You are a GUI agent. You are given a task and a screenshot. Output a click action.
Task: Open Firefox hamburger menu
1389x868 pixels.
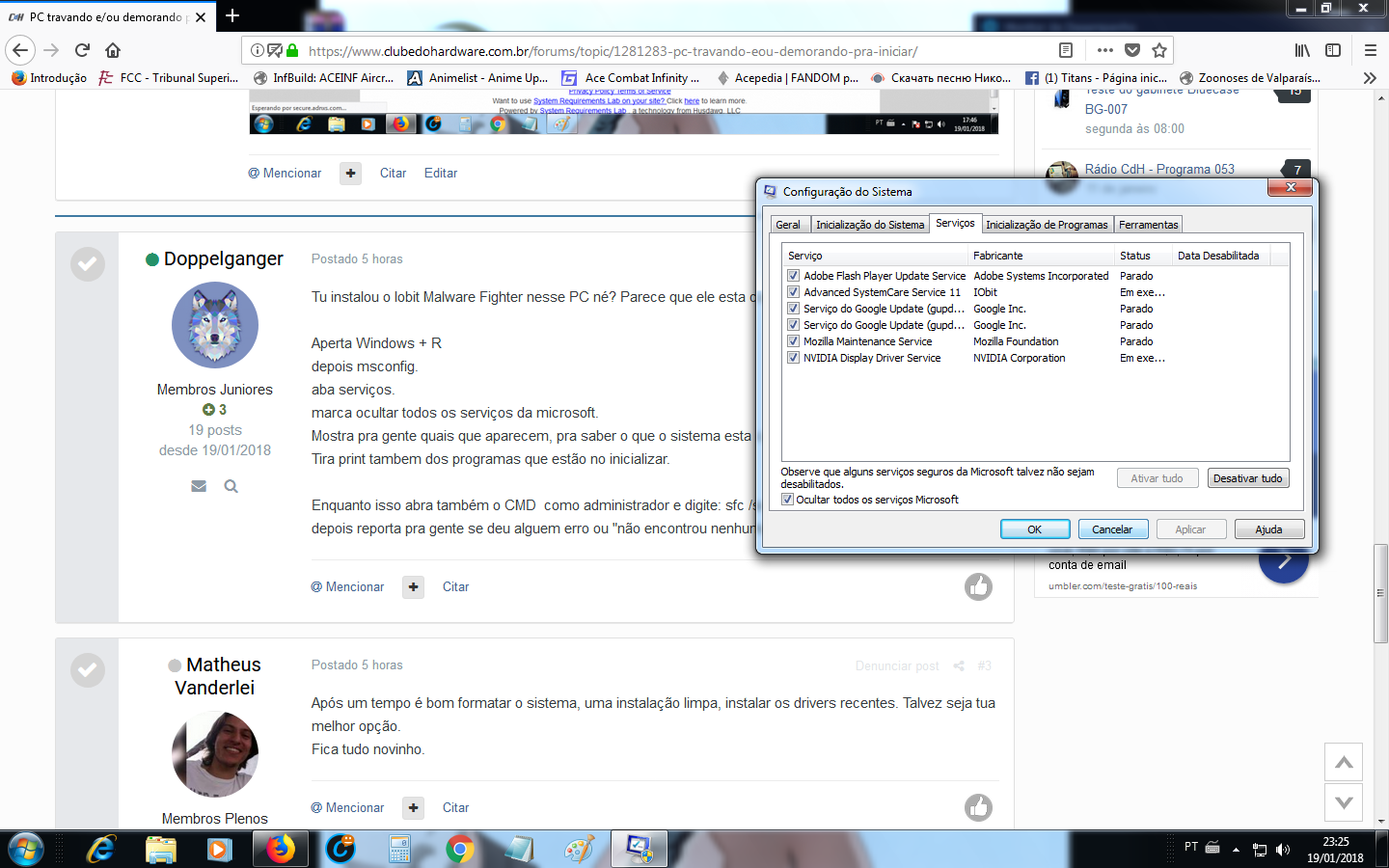click(x=1370, y=50)
